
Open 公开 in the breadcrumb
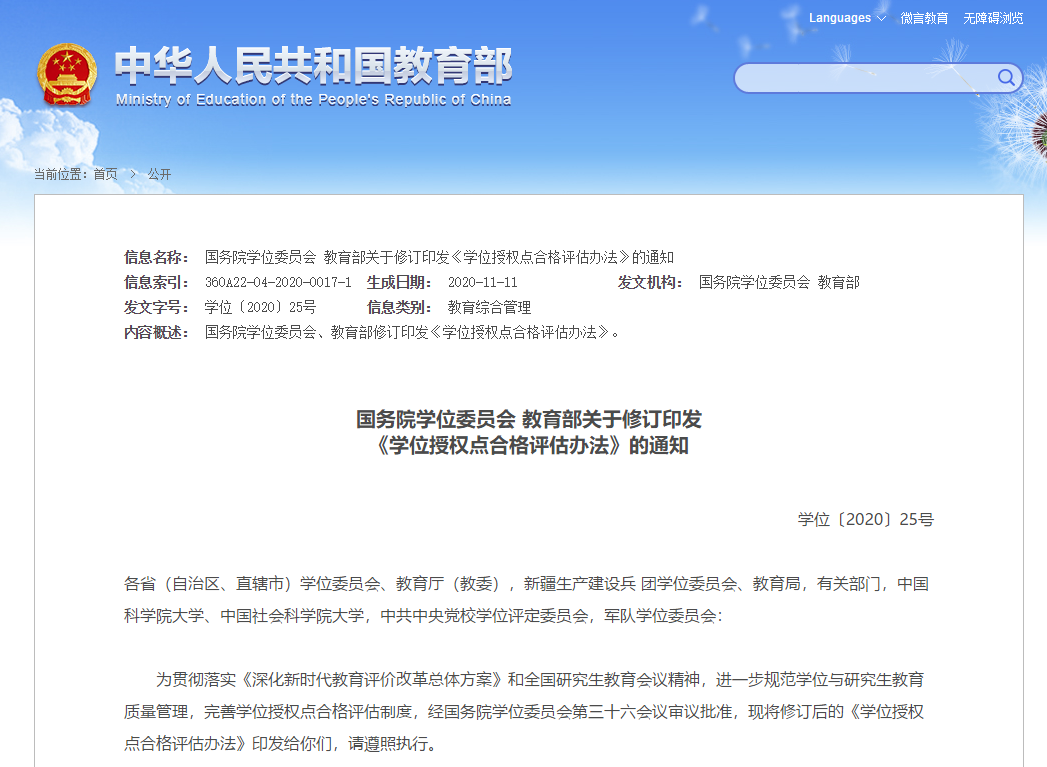point(159,174)
